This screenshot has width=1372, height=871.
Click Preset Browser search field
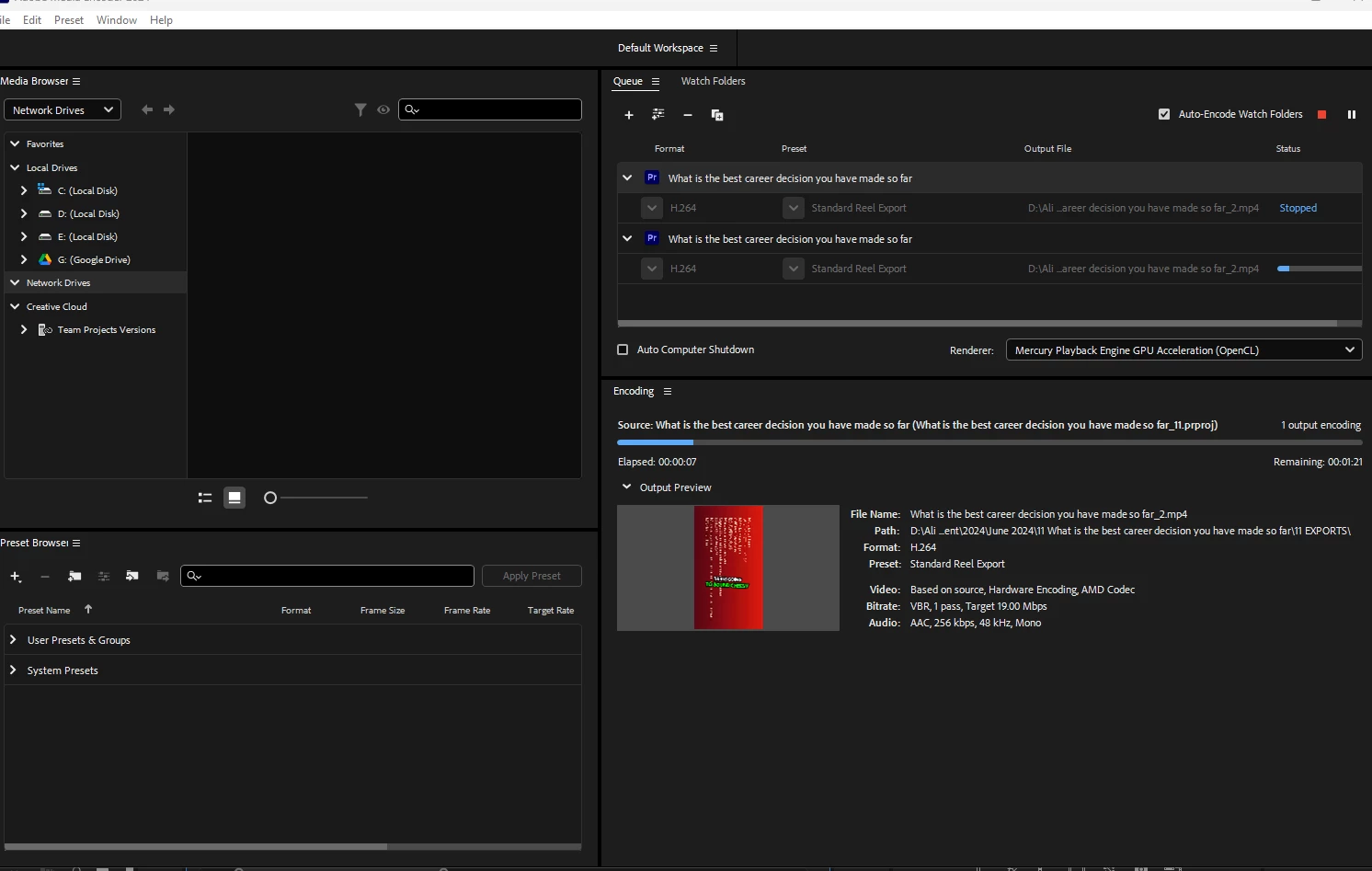(x=327, y=576)
